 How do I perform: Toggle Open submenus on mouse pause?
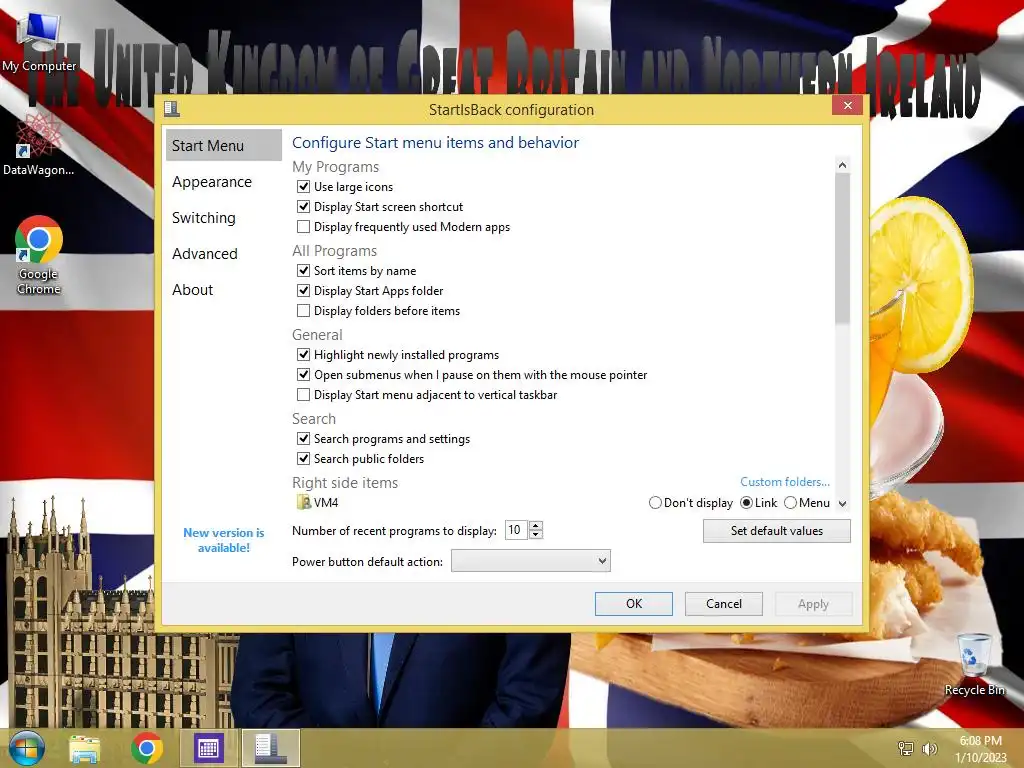pos(303,374)
